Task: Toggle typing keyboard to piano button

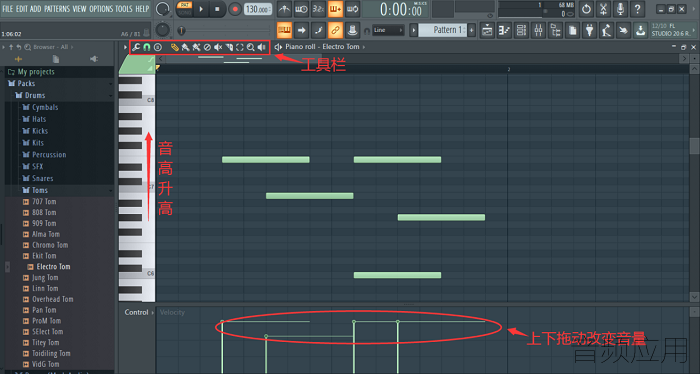Action: pyautogui.click(x=284, y=30)
